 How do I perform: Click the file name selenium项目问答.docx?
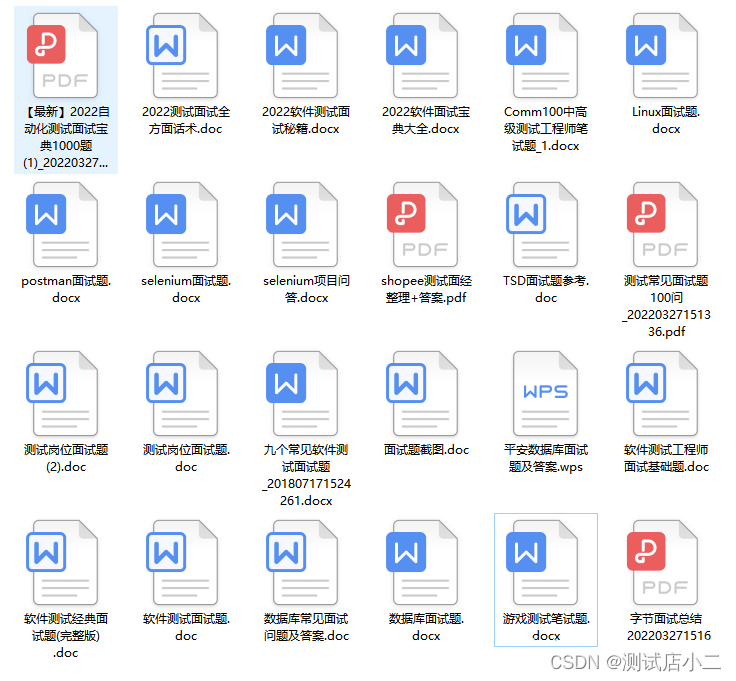click(307, 289)
